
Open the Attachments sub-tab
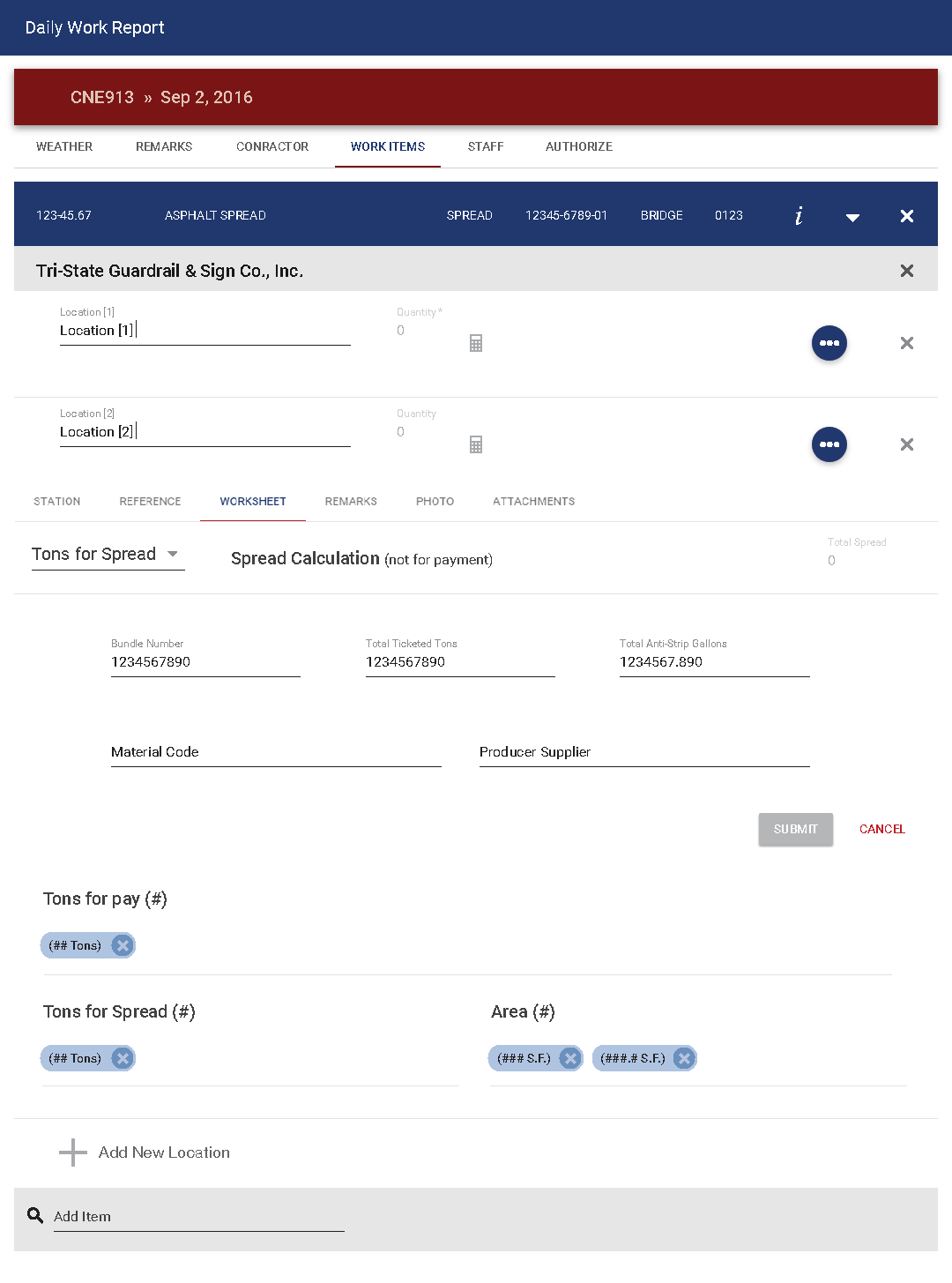point(534,502)
